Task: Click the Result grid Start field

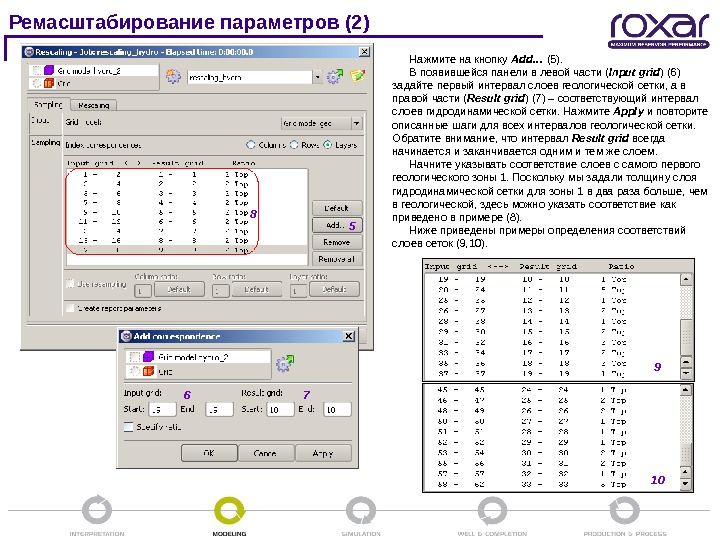Action: click(280, 409)
